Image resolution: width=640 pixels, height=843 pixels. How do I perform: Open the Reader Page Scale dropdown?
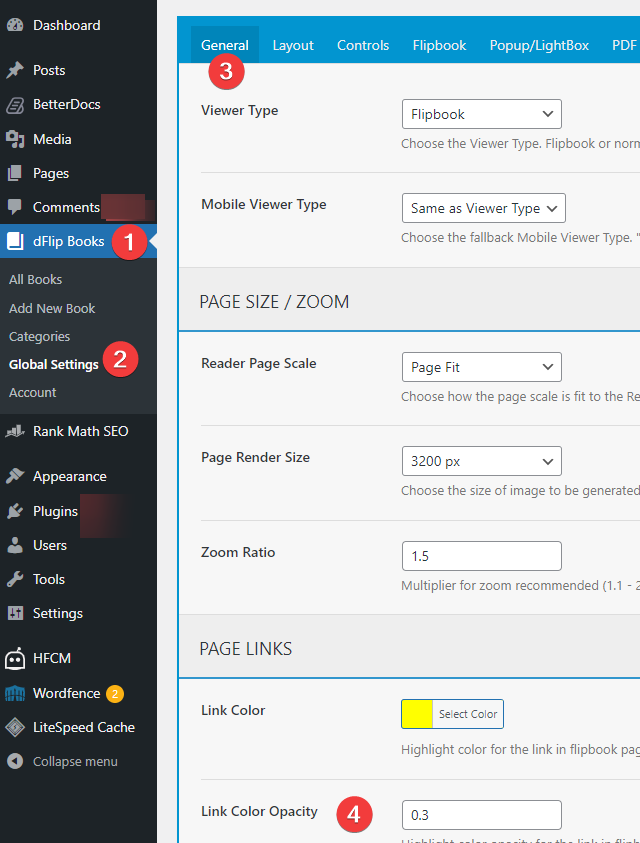point(481,367)
